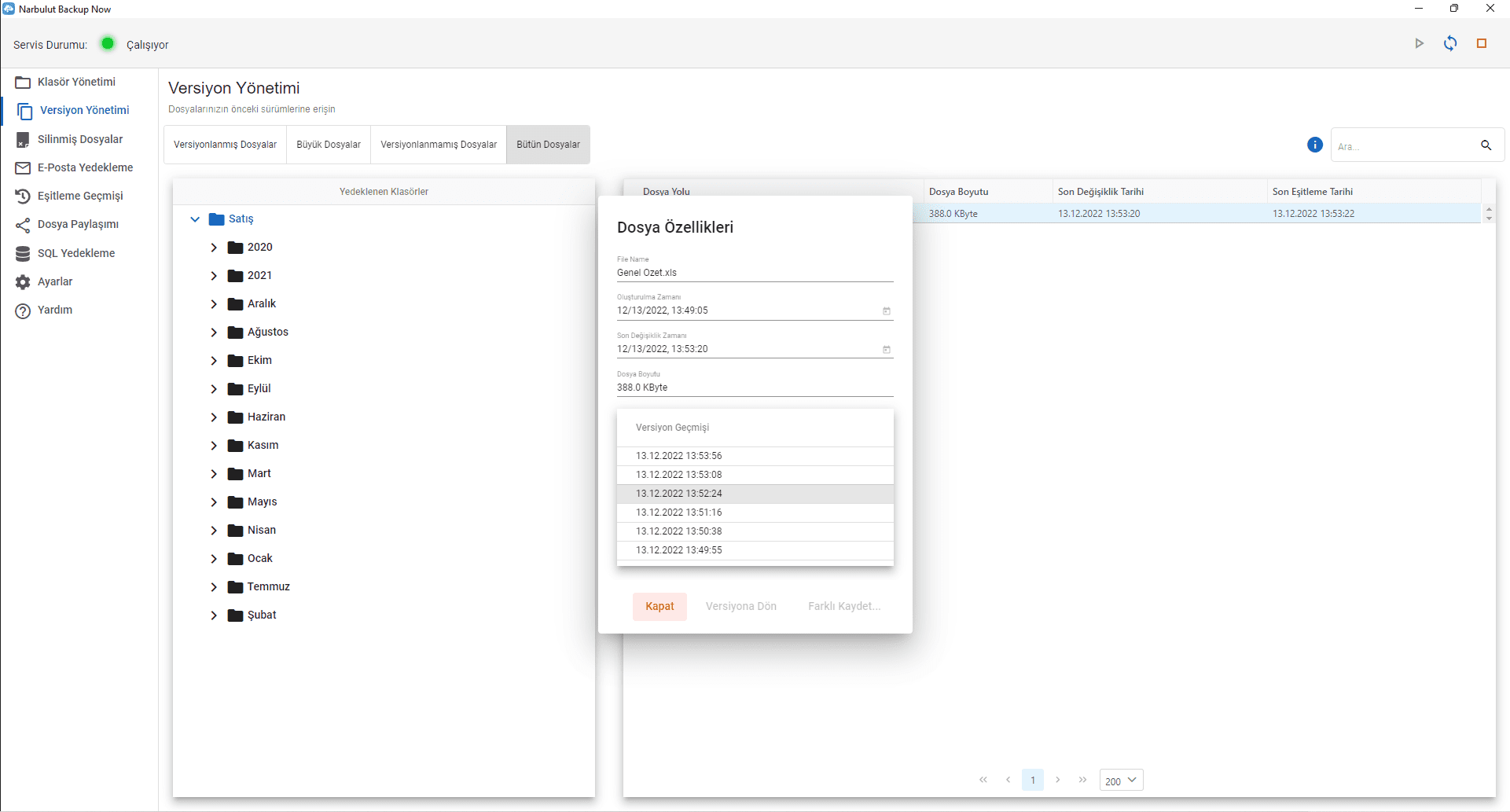Switch to Büyük Dosyalar tab
Screen dimensions: 1510x812
329,145
